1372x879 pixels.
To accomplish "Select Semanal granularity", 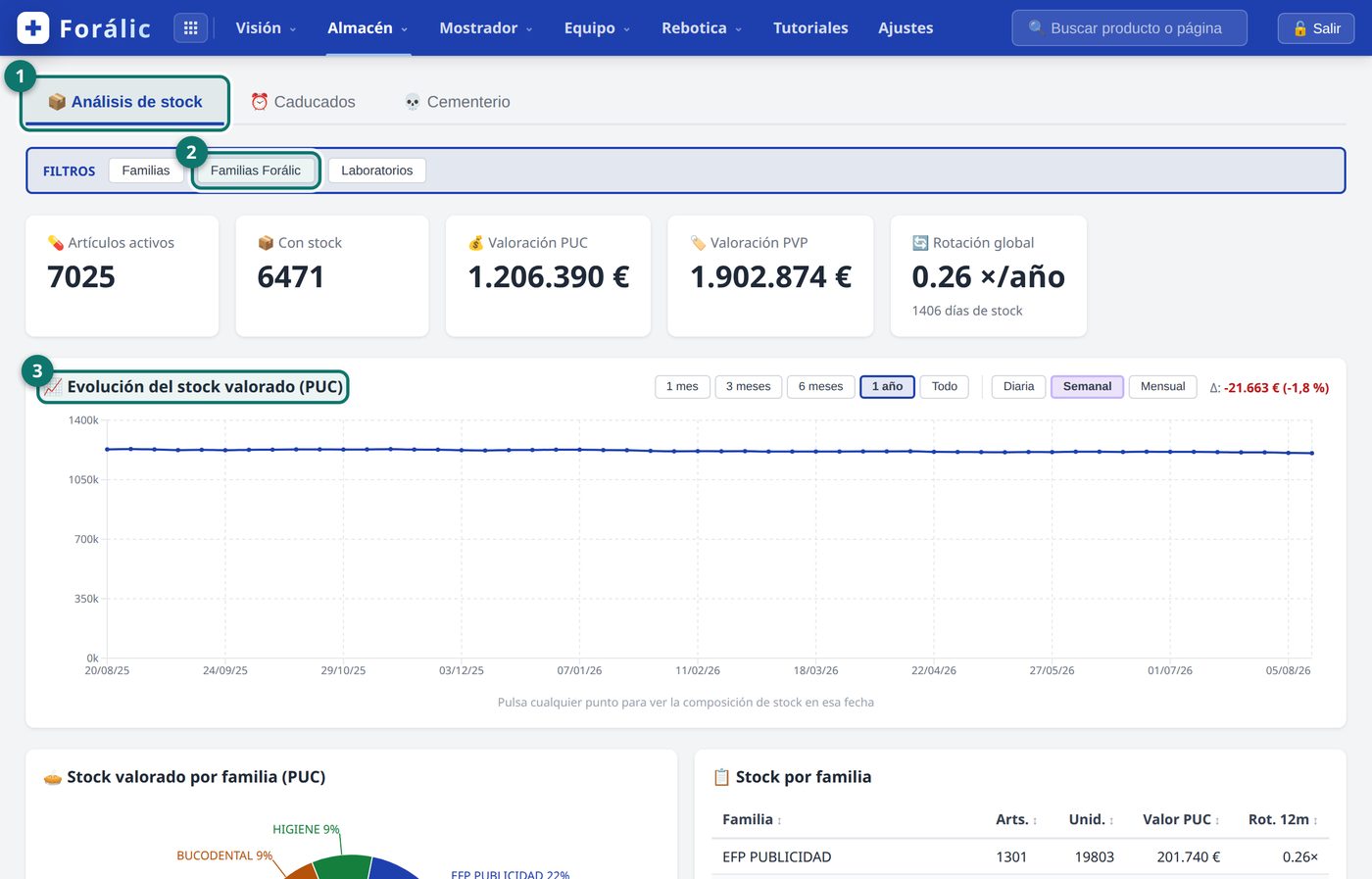I will click(x=1088, y=387).
